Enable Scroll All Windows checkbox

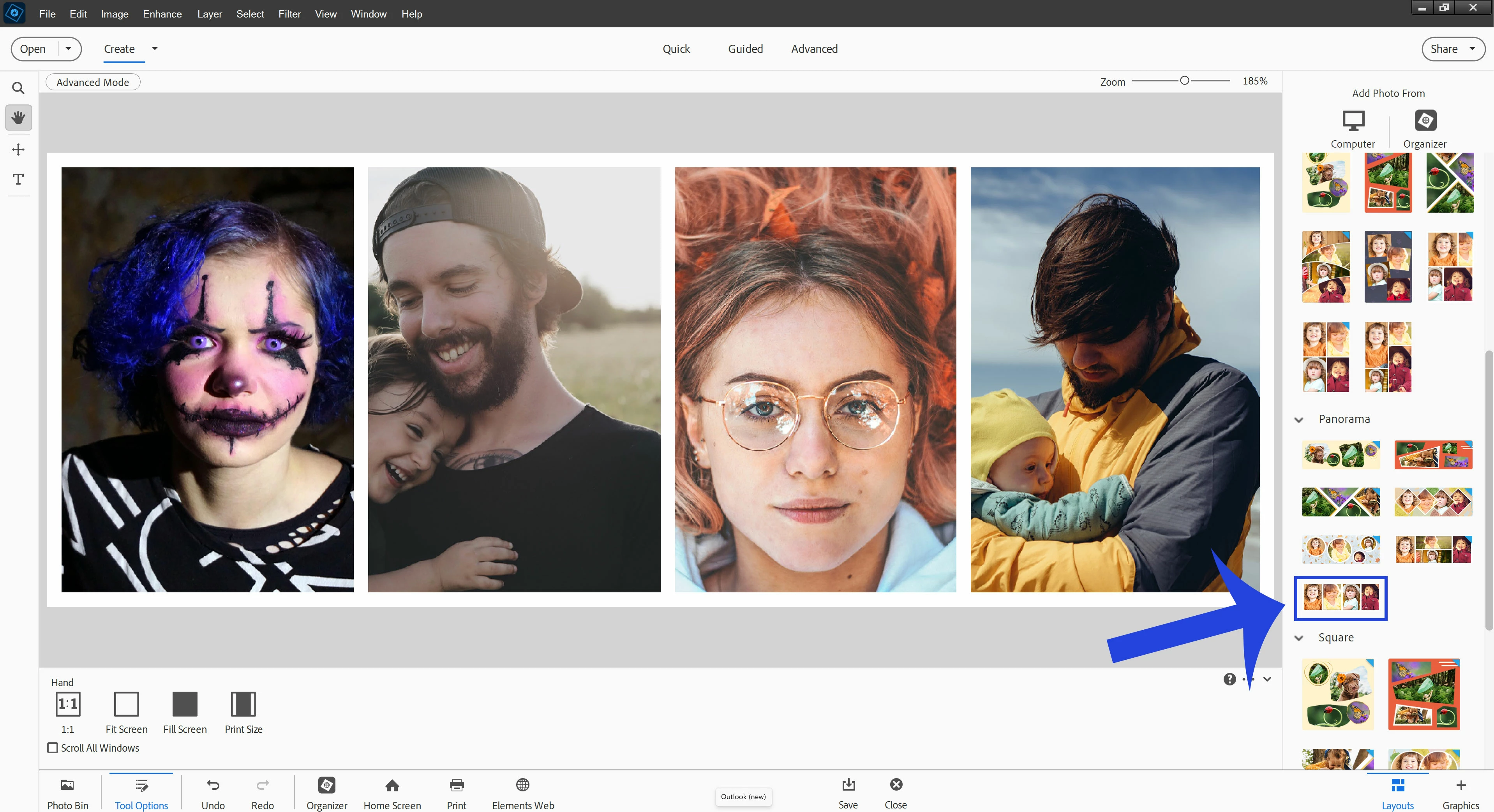pyautogui.click(x=53, y=748)
